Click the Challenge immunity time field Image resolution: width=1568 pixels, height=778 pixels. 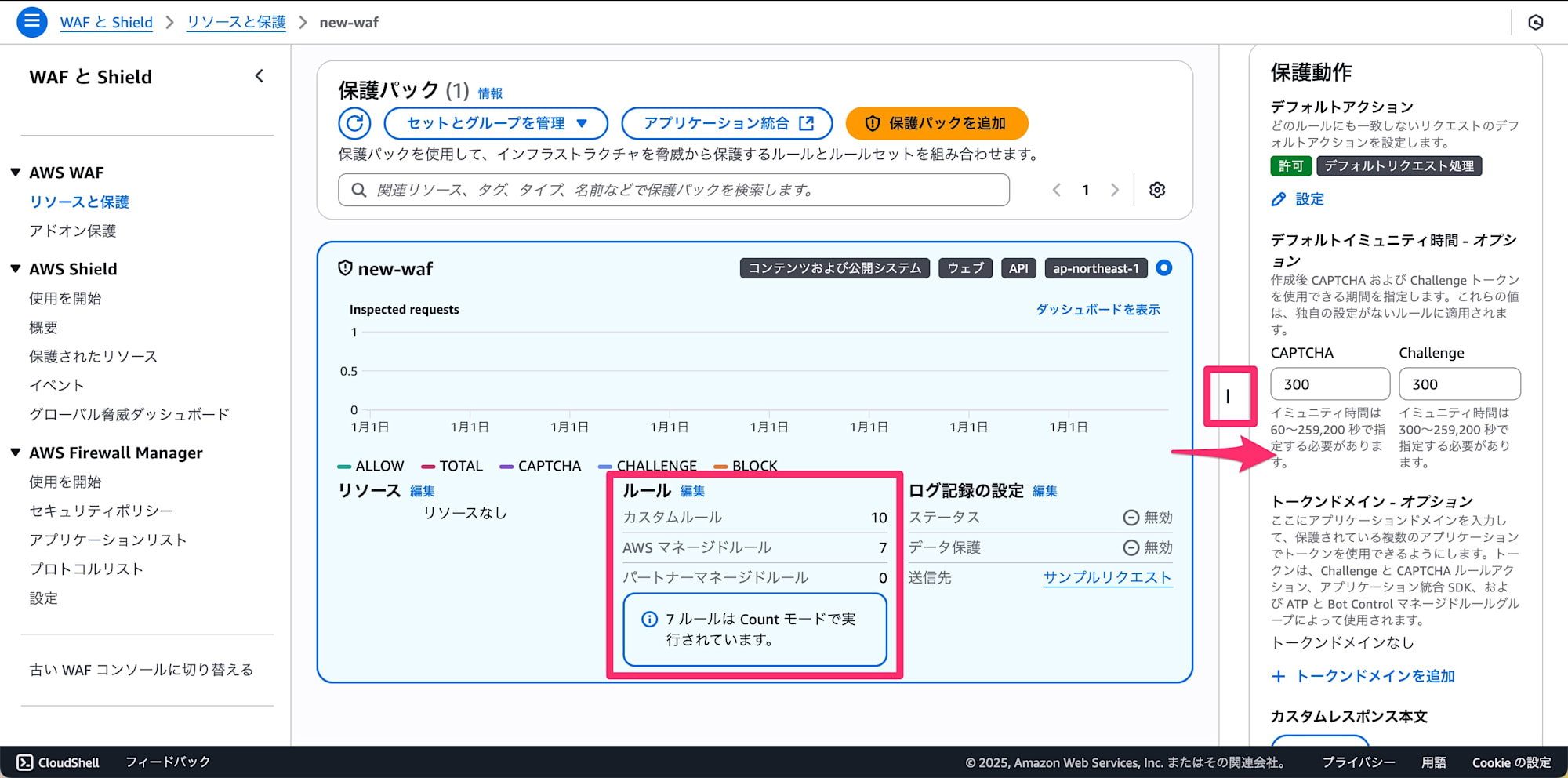(x=1459, y=384)
